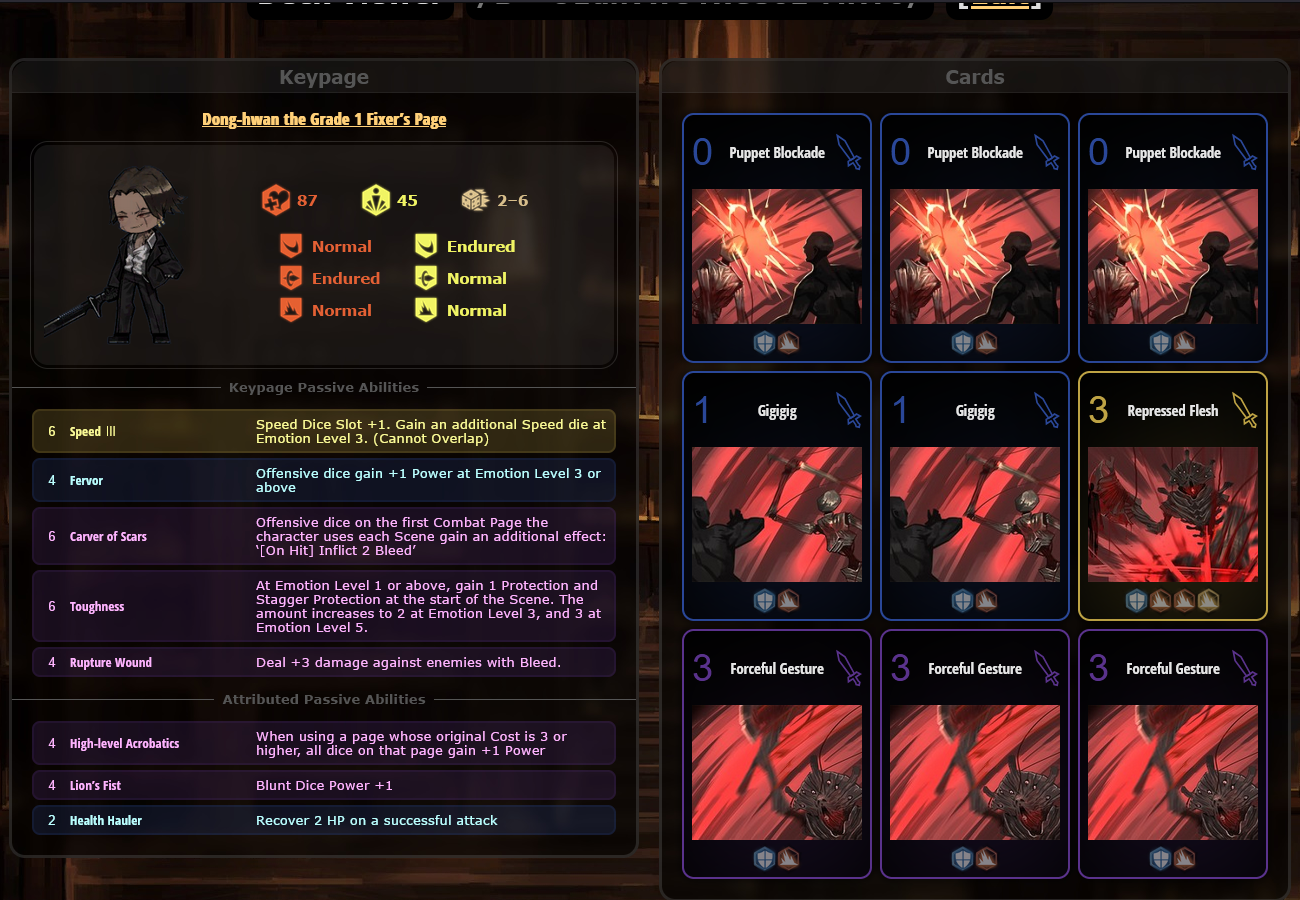Click the yellow stagger resist icon beside 45
Viewport: 1300px width, 900px height.
click(376, 200)
